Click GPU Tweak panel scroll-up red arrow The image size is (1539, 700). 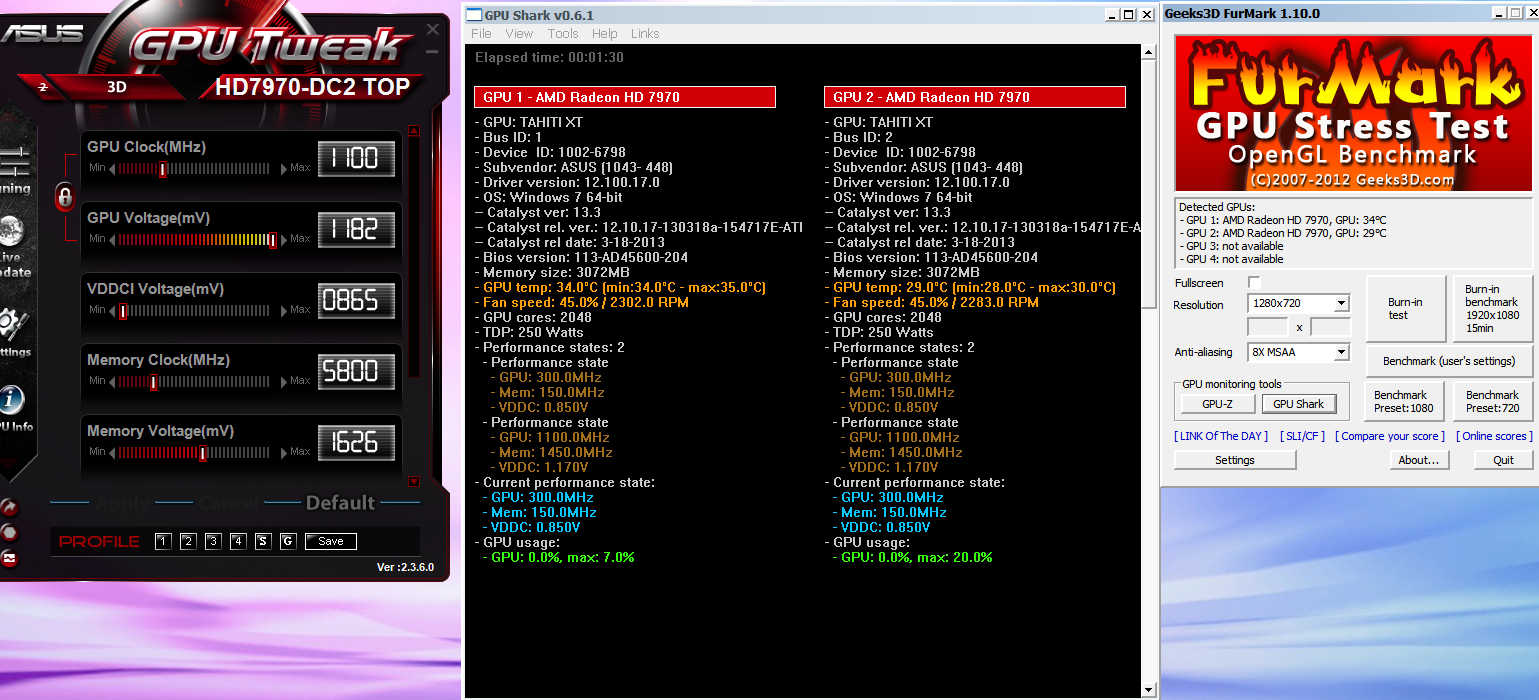tap(414, 131)
